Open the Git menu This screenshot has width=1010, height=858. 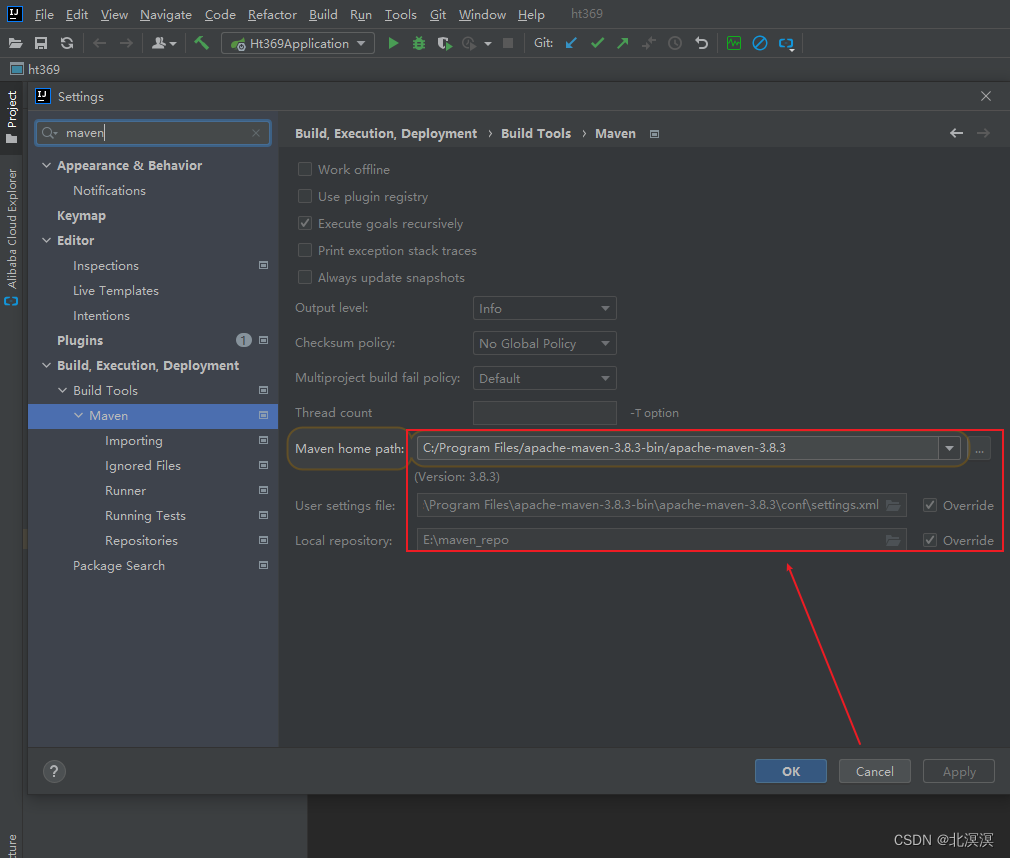(438, 14)
